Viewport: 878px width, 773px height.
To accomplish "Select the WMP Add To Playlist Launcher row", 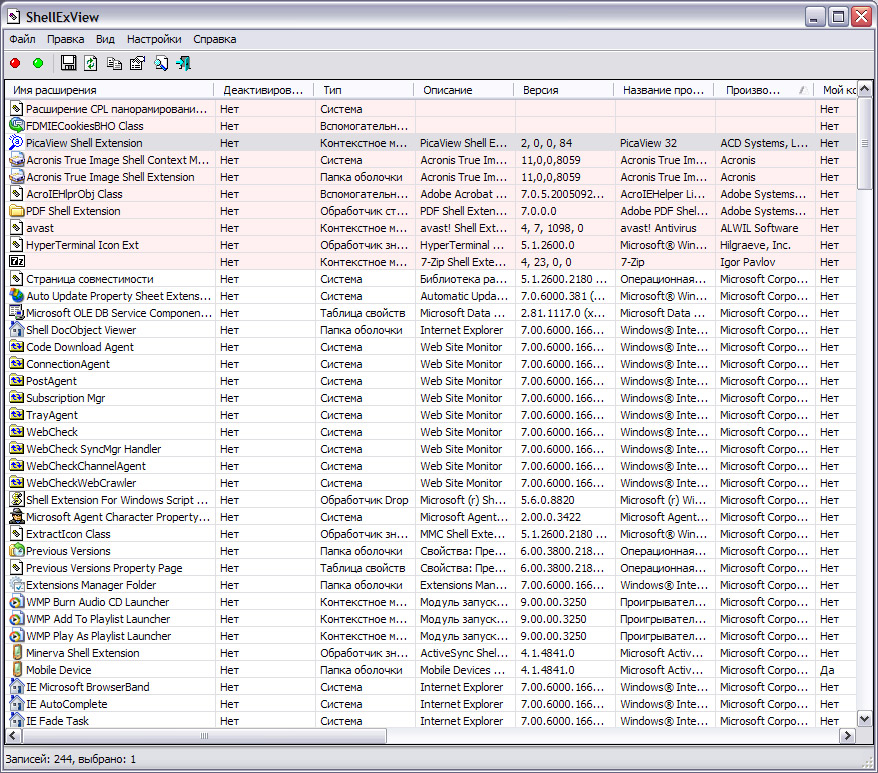I will coord(430,618).
